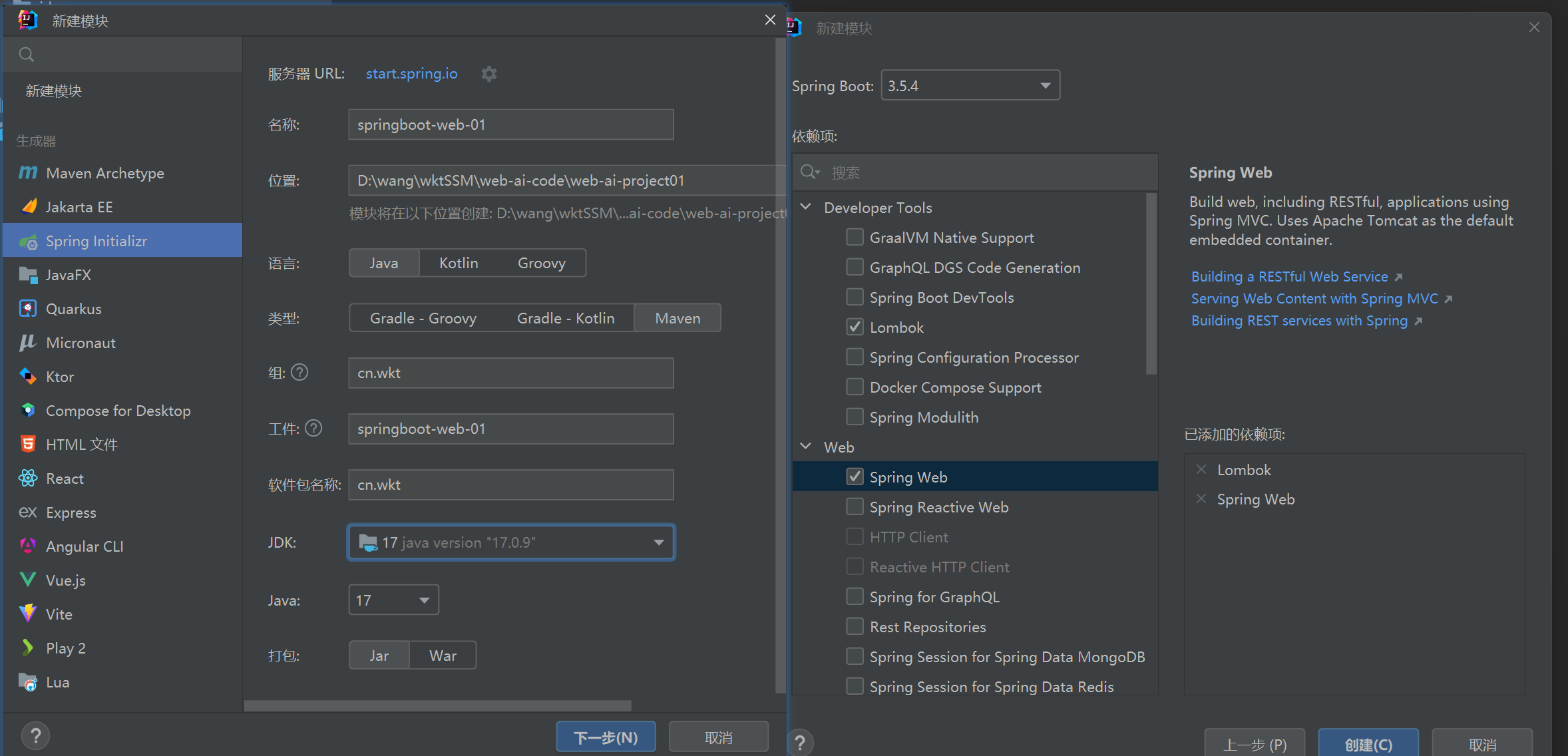
Task: Click the 名称 name input field
Action: click(510, 125)
